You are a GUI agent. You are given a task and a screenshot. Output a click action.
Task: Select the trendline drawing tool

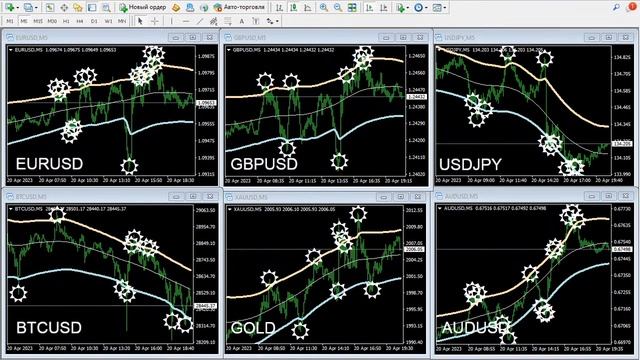click(200, 21)
